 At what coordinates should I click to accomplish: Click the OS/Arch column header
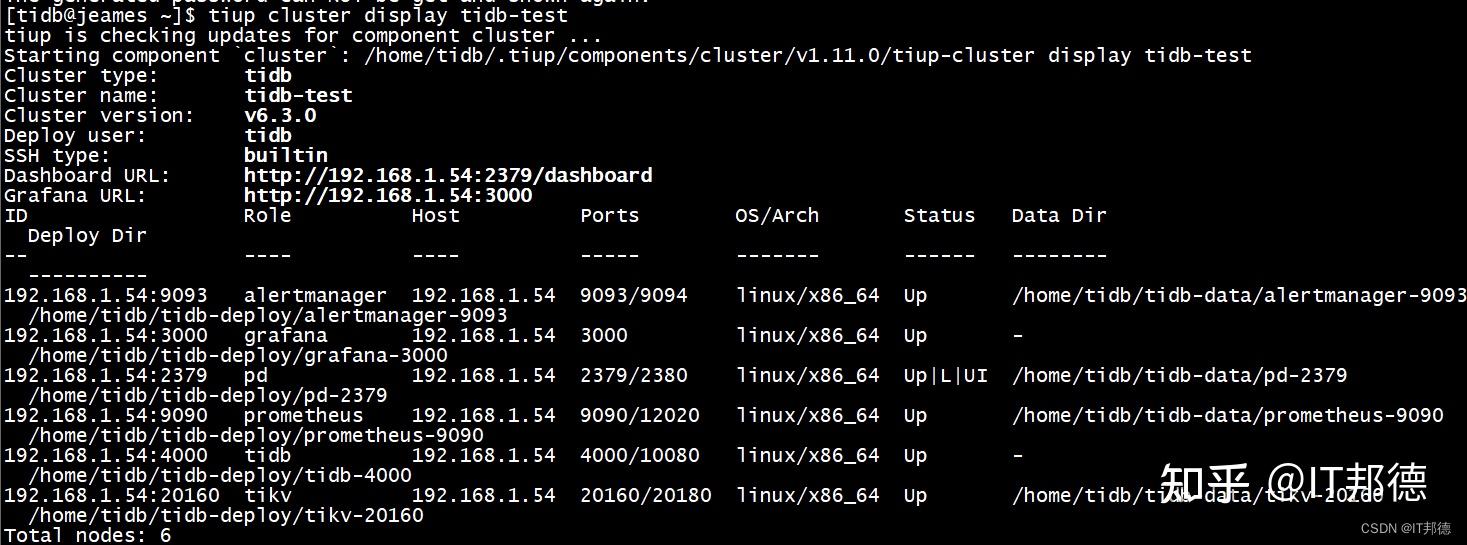(776, 216)
